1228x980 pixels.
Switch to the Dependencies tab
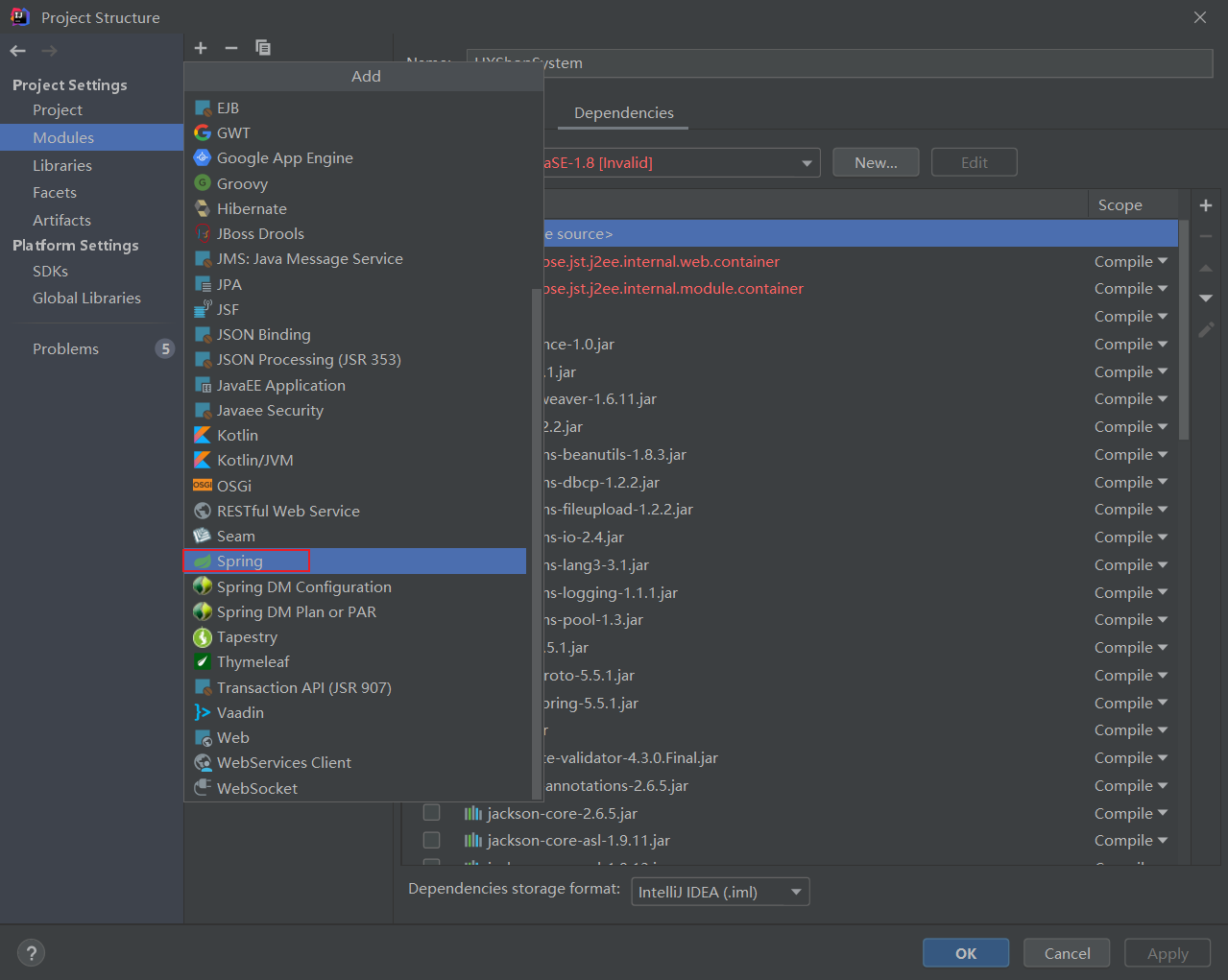624,112
